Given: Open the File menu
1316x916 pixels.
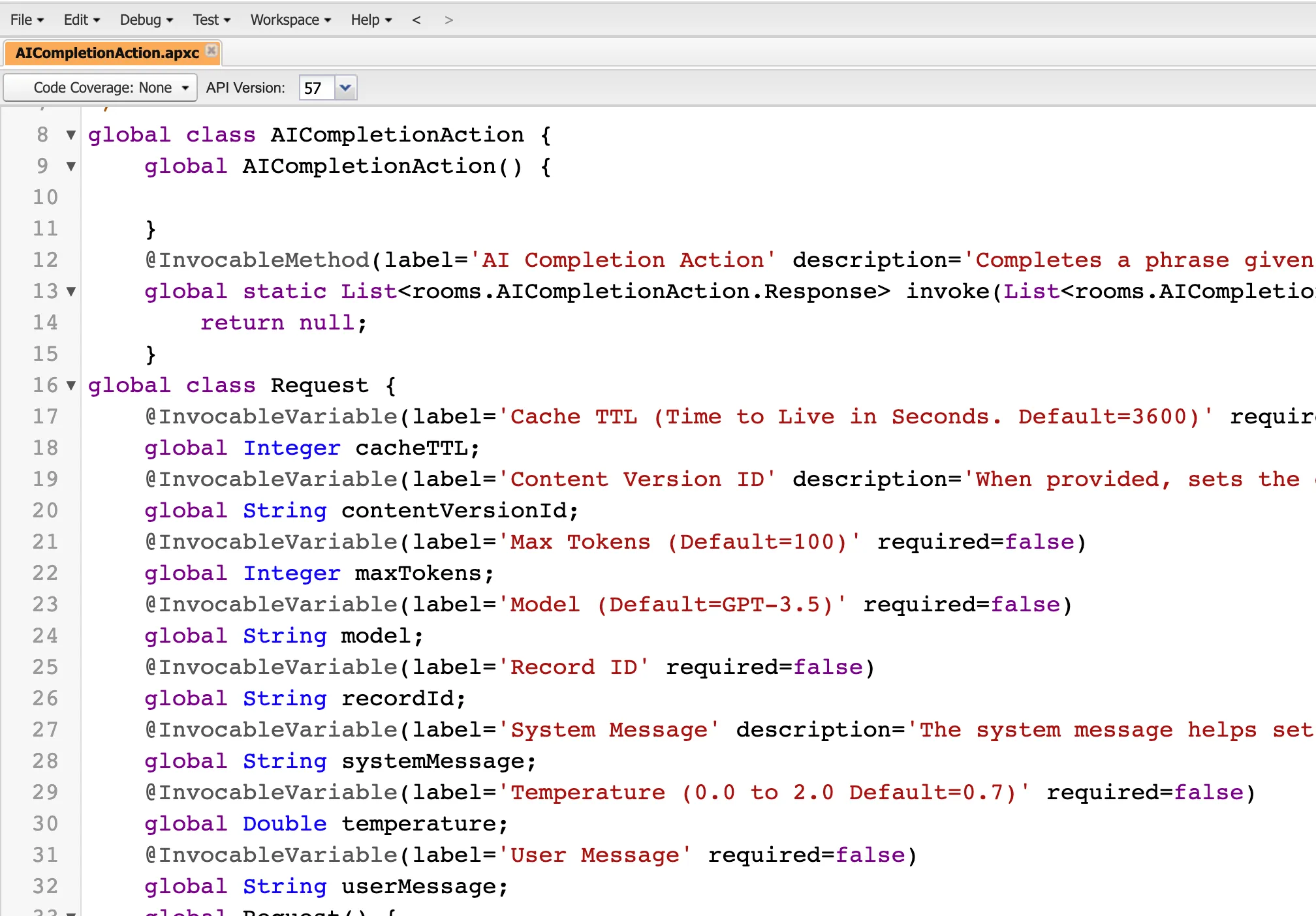Looking at the screenshot, I should [27, 20].
